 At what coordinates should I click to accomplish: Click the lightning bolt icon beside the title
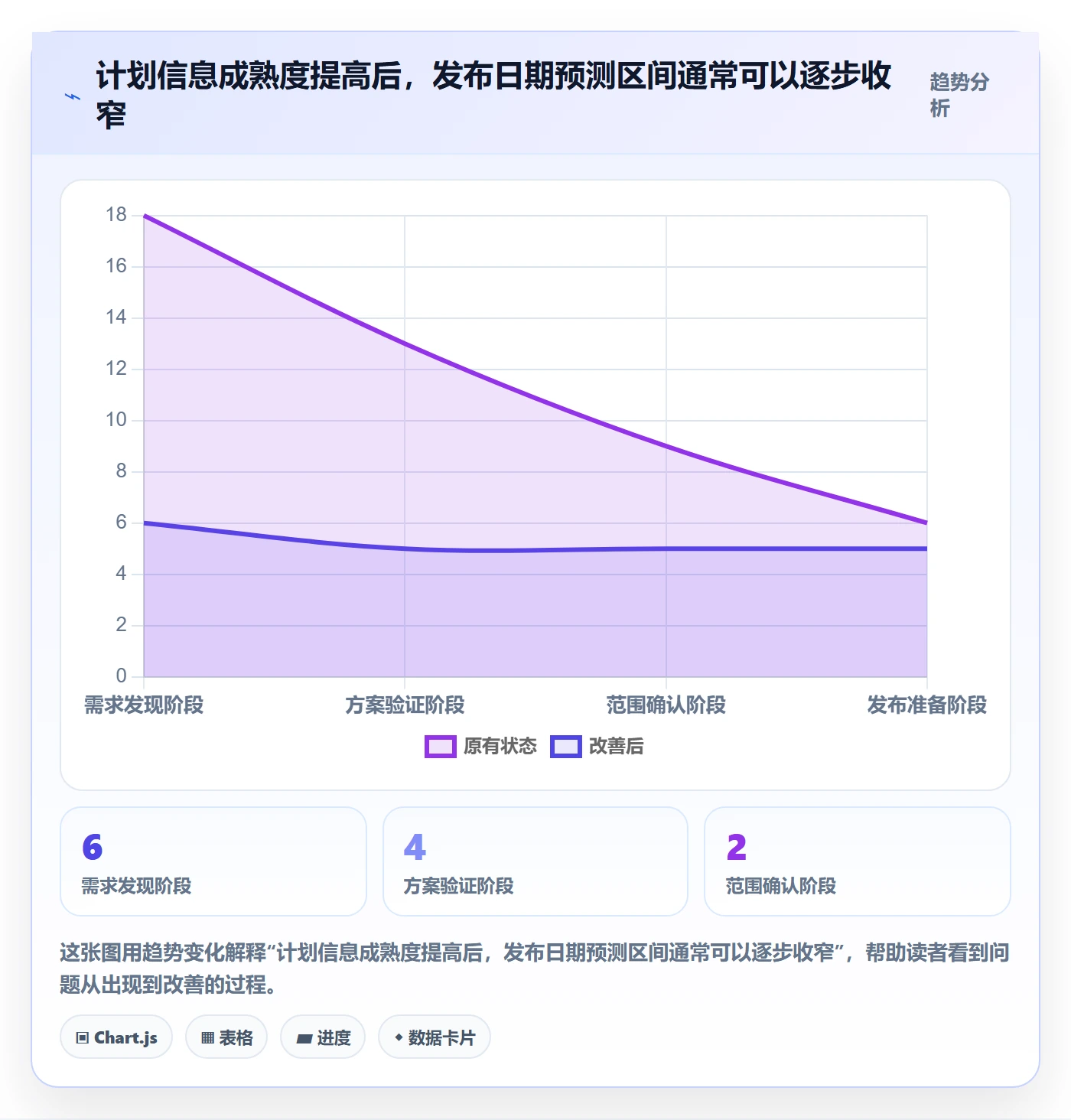coord(73,97)
